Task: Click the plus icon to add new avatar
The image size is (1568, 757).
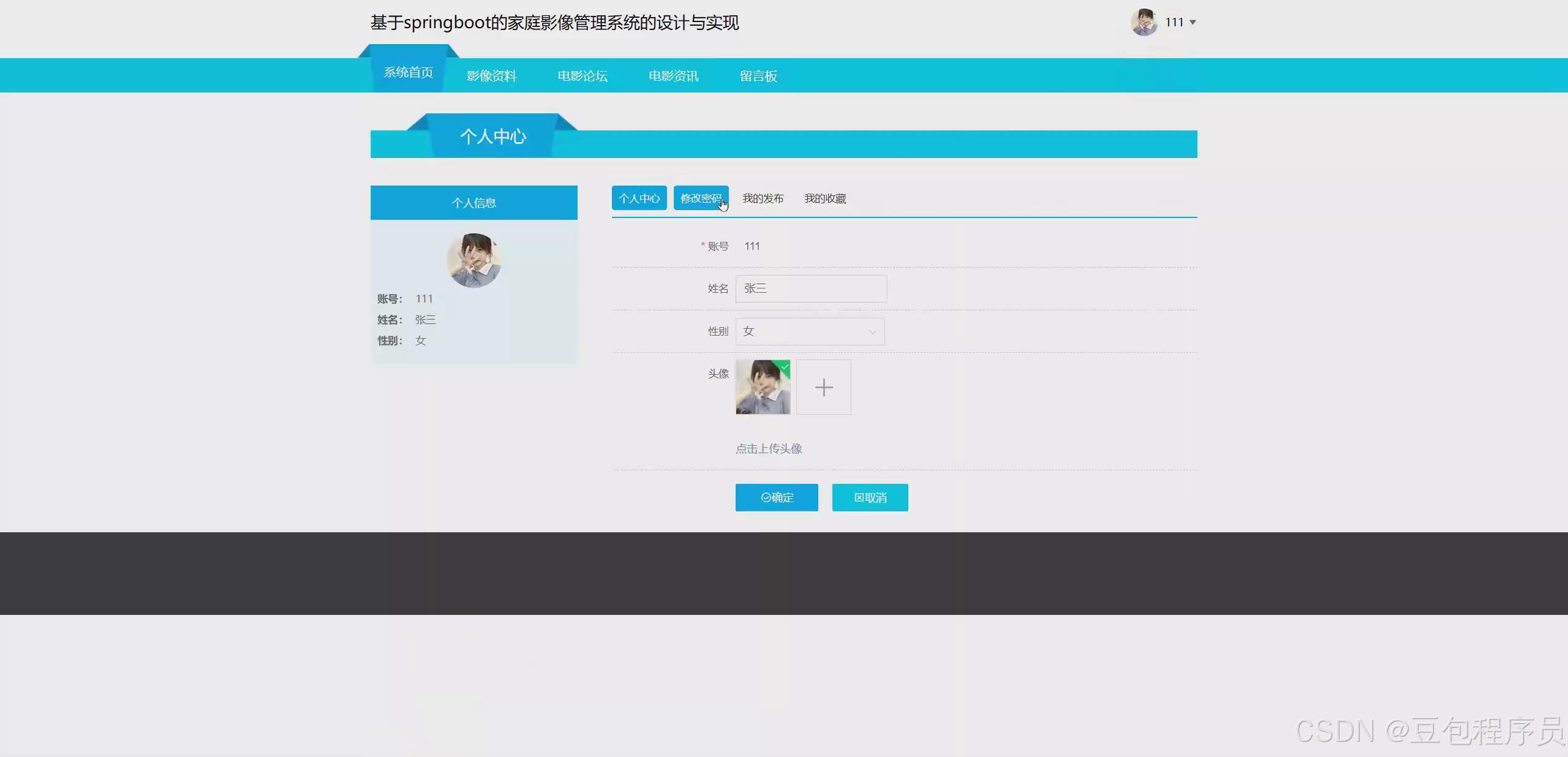Action: pos(824,387)
